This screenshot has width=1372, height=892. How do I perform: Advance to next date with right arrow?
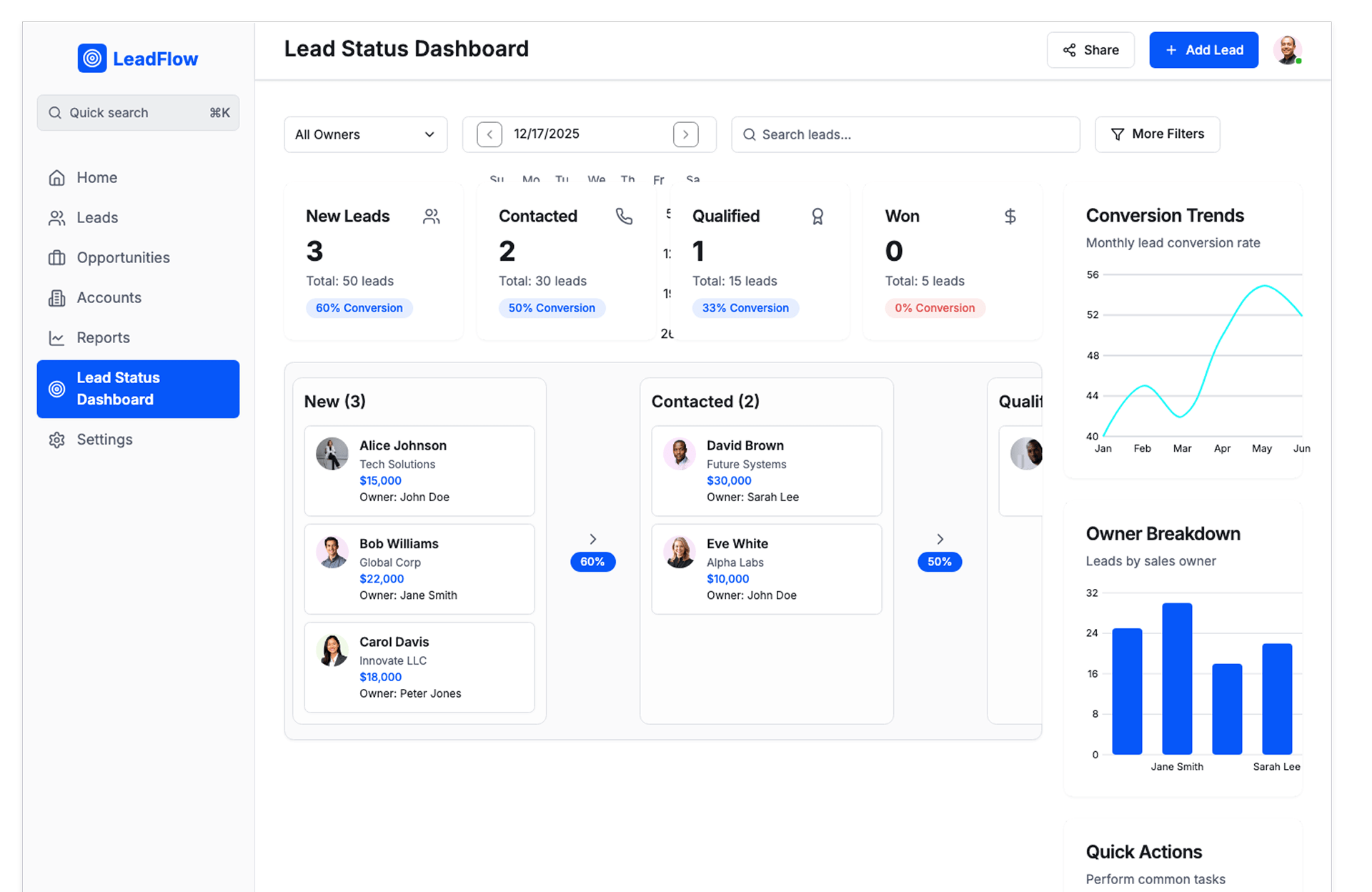click(x=685, y=134)
